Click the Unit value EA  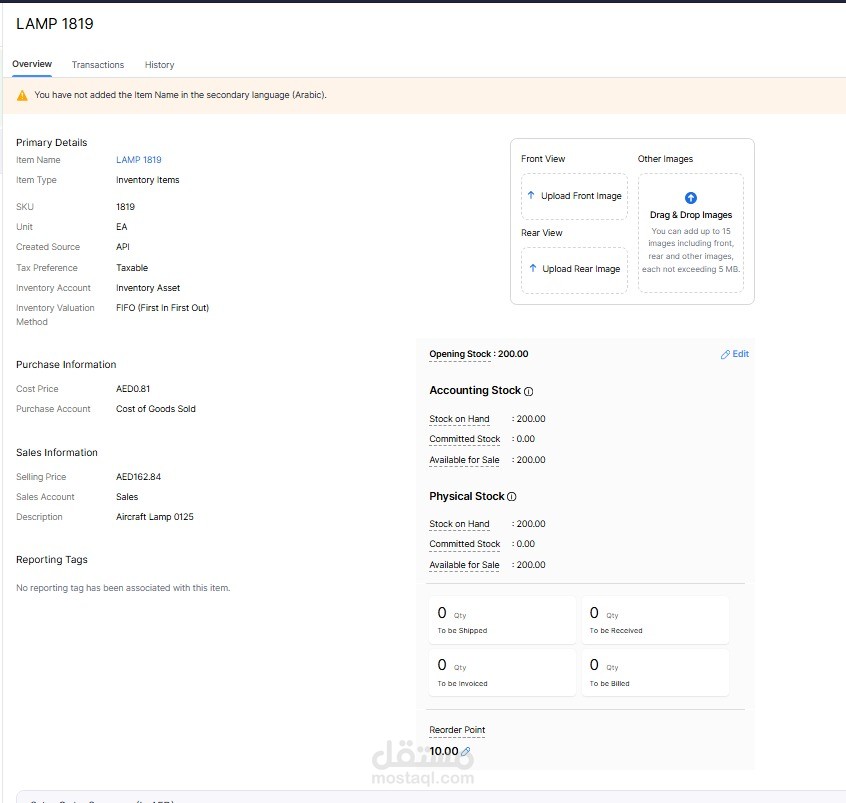(121, 227)
